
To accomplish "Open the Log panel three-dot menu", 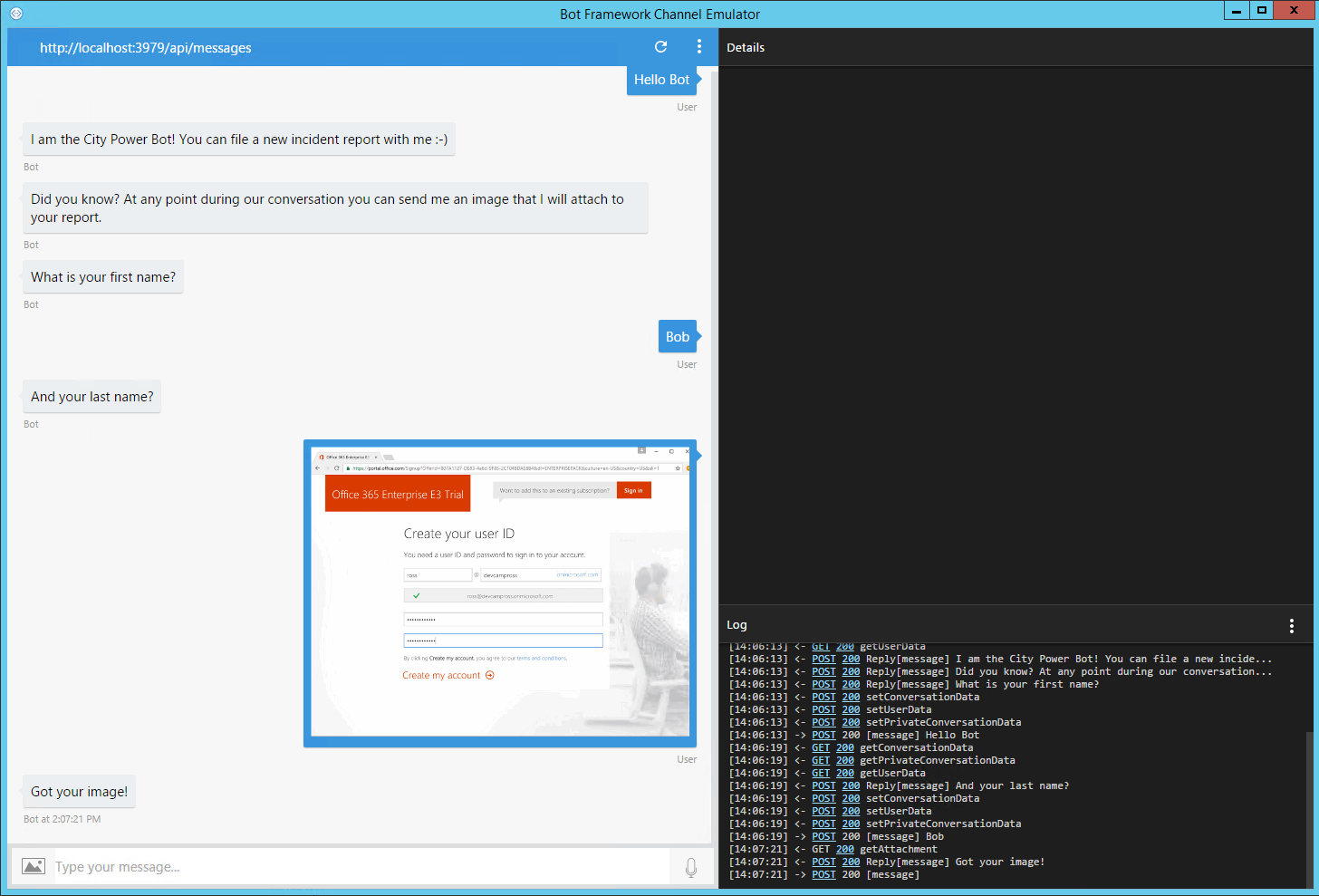I will pos(1291,625).
